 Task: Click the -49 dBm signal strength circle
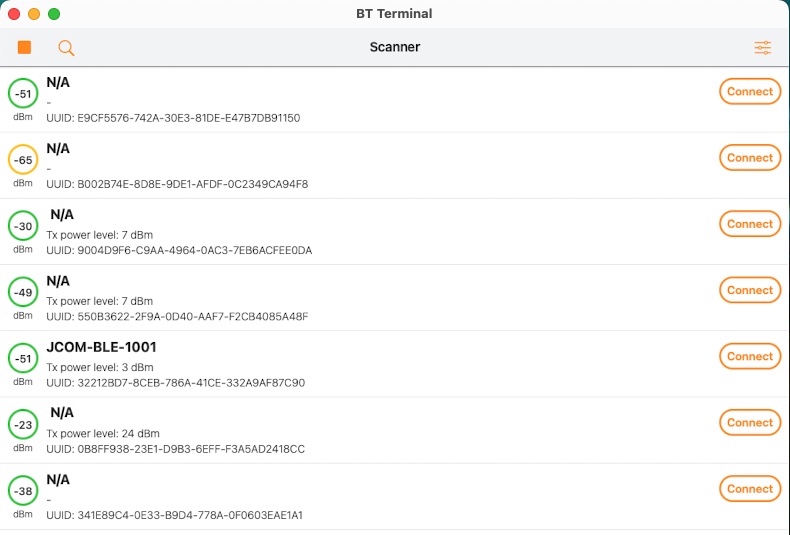(23, 291)
